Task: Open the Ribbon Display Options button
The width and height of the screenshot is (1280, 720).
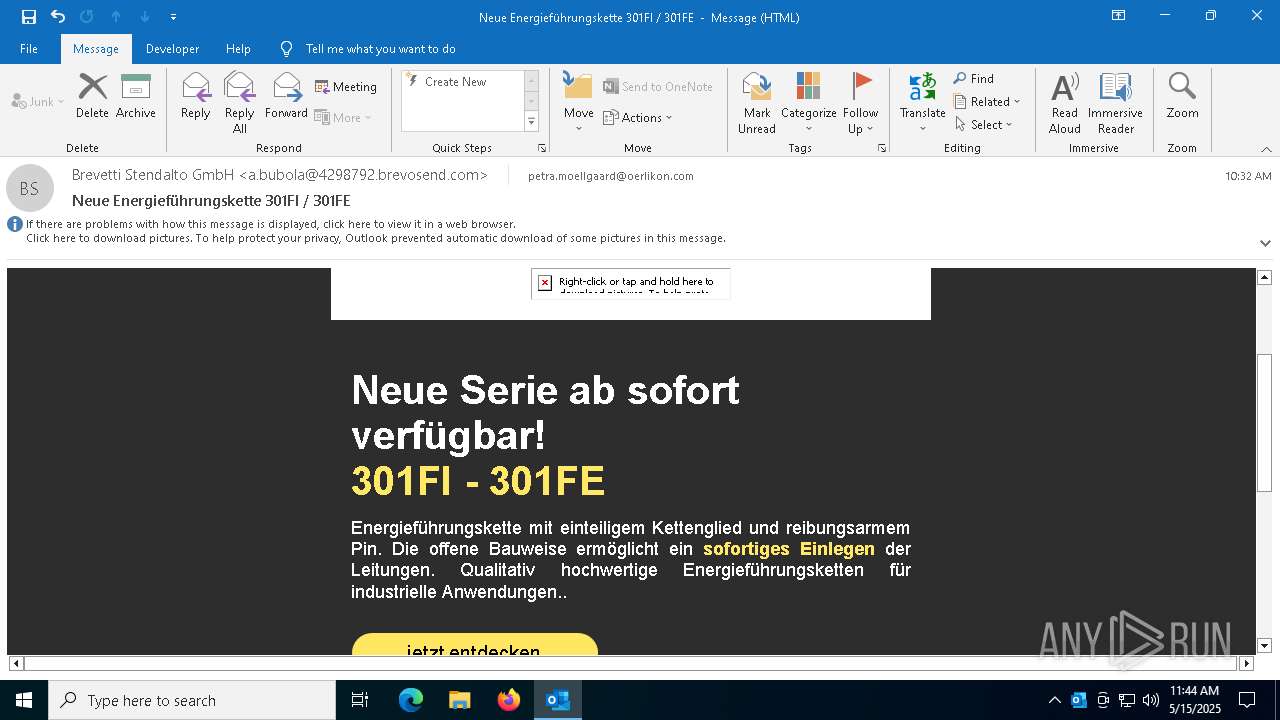Action: click(1118, 16)
